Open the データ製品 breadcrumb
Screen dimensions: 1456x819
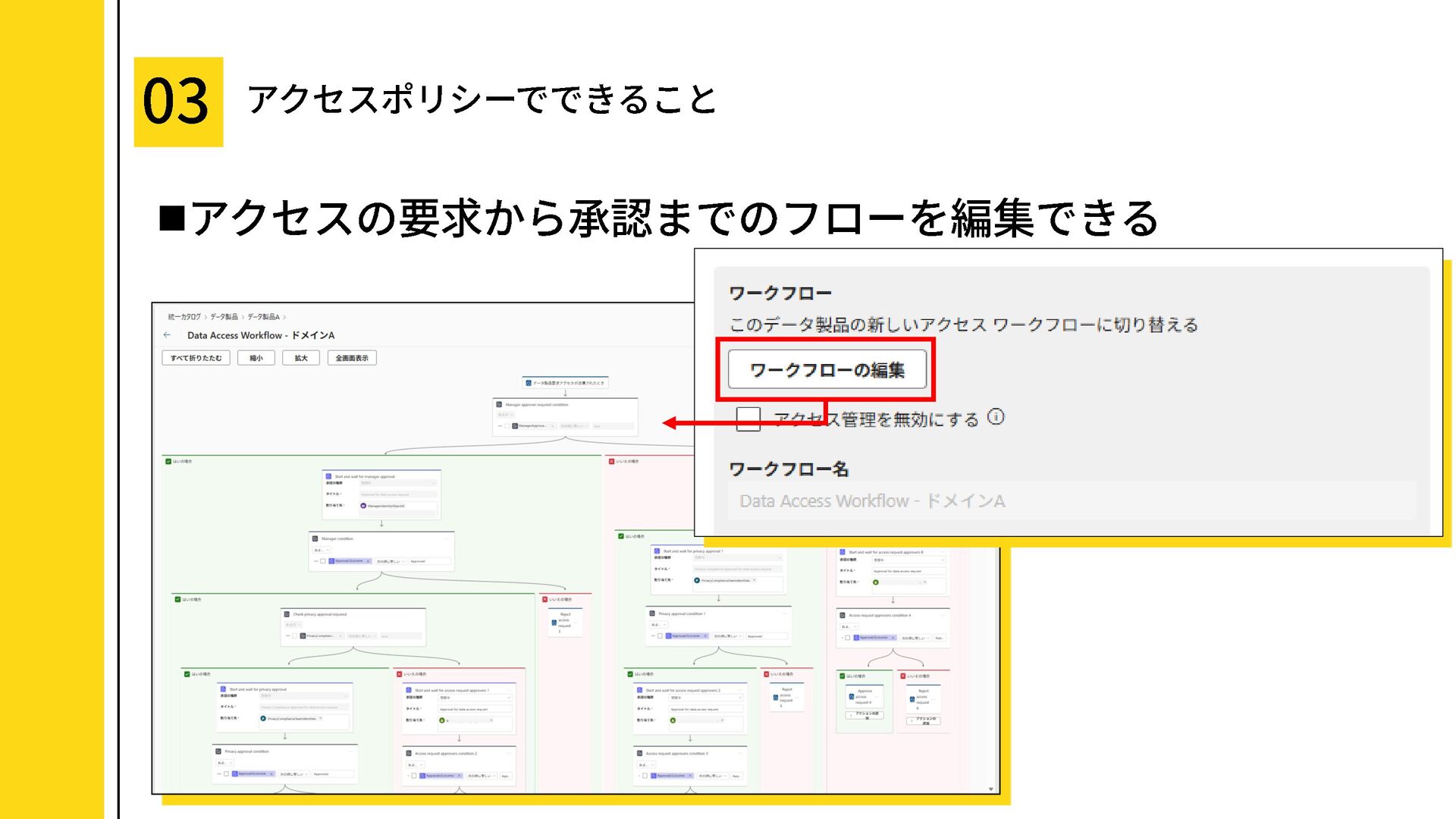(224, 317)
